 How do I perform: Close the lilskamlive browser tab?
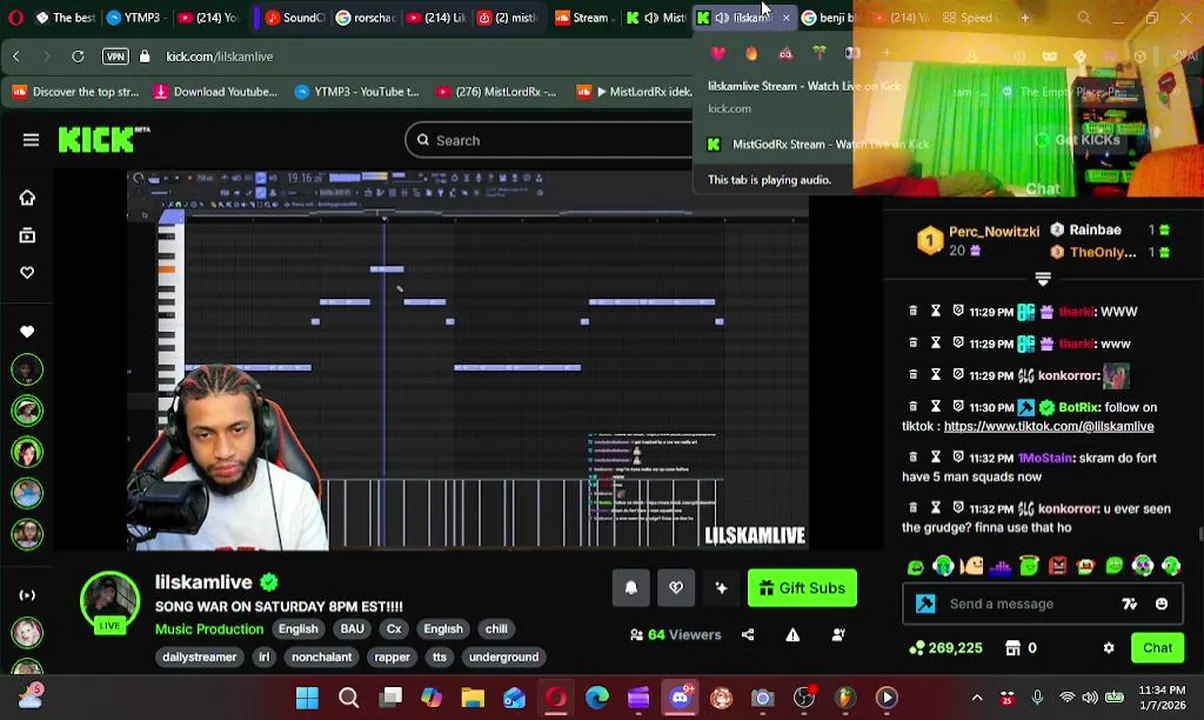pos(786,18)
